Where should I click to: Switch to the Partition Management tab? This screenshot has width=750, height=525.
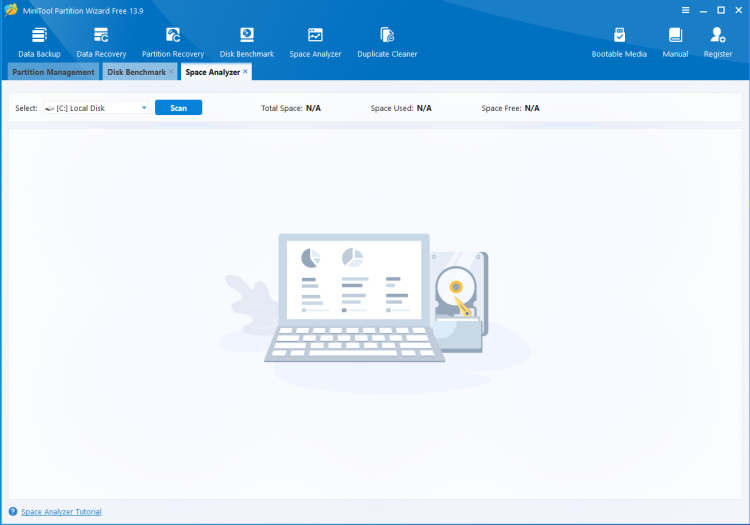(x=53, y=72)
